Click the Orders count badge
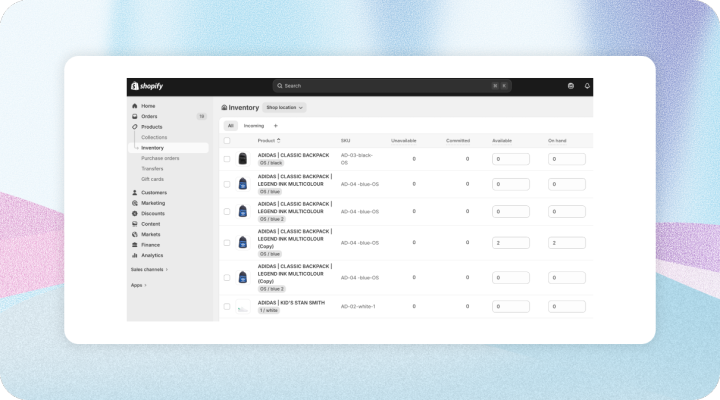This screenshot has height=400, width=720. pos(202,117)
